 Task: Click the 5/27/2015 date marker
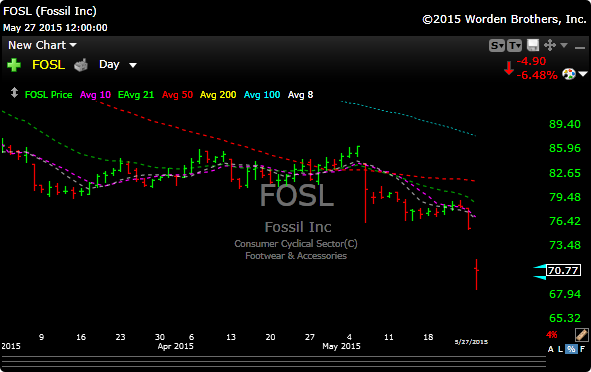[x=471, y=342]
